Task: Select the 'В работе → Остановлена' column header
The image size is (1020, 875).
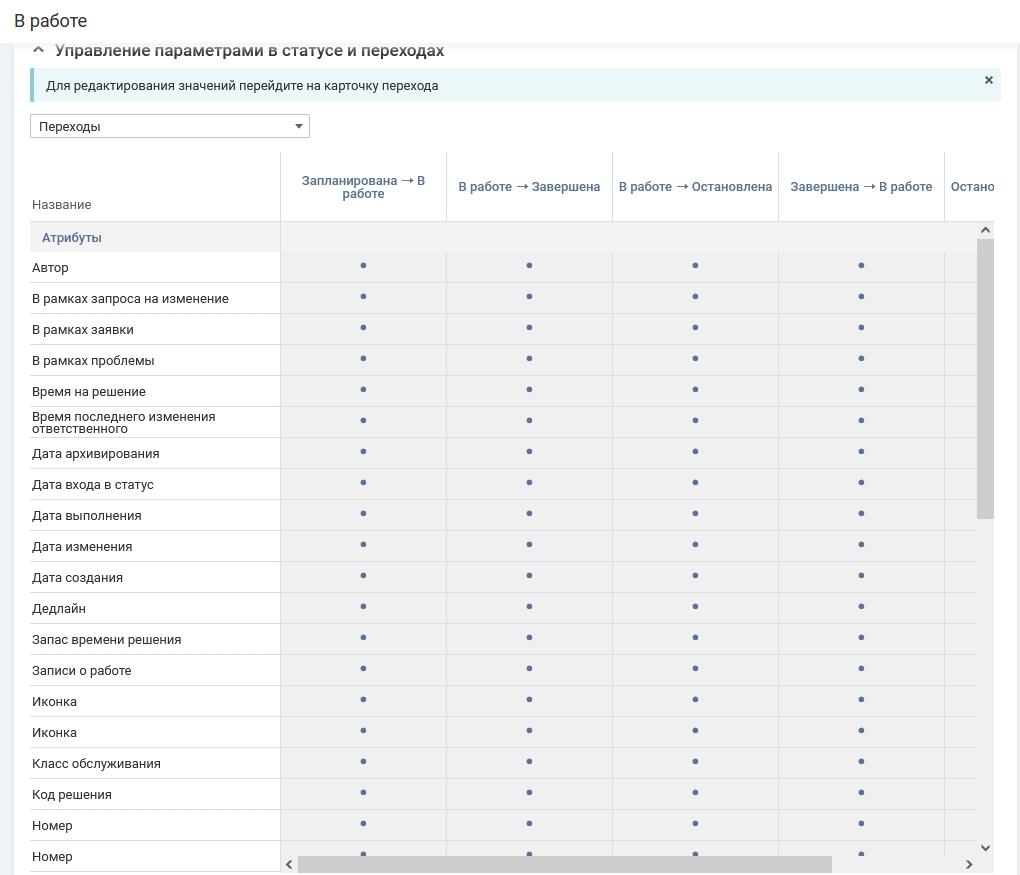Action: 695,187
